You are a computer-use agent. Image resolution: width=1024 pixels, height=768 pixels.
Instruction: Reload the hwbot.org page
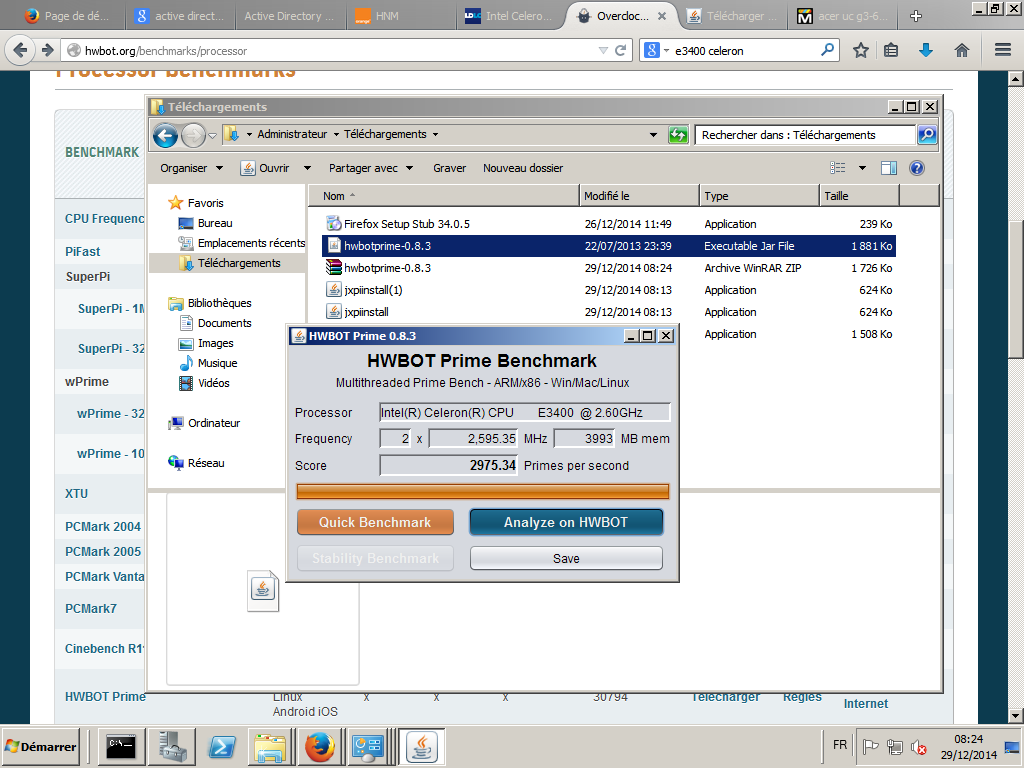click(620, 50)
